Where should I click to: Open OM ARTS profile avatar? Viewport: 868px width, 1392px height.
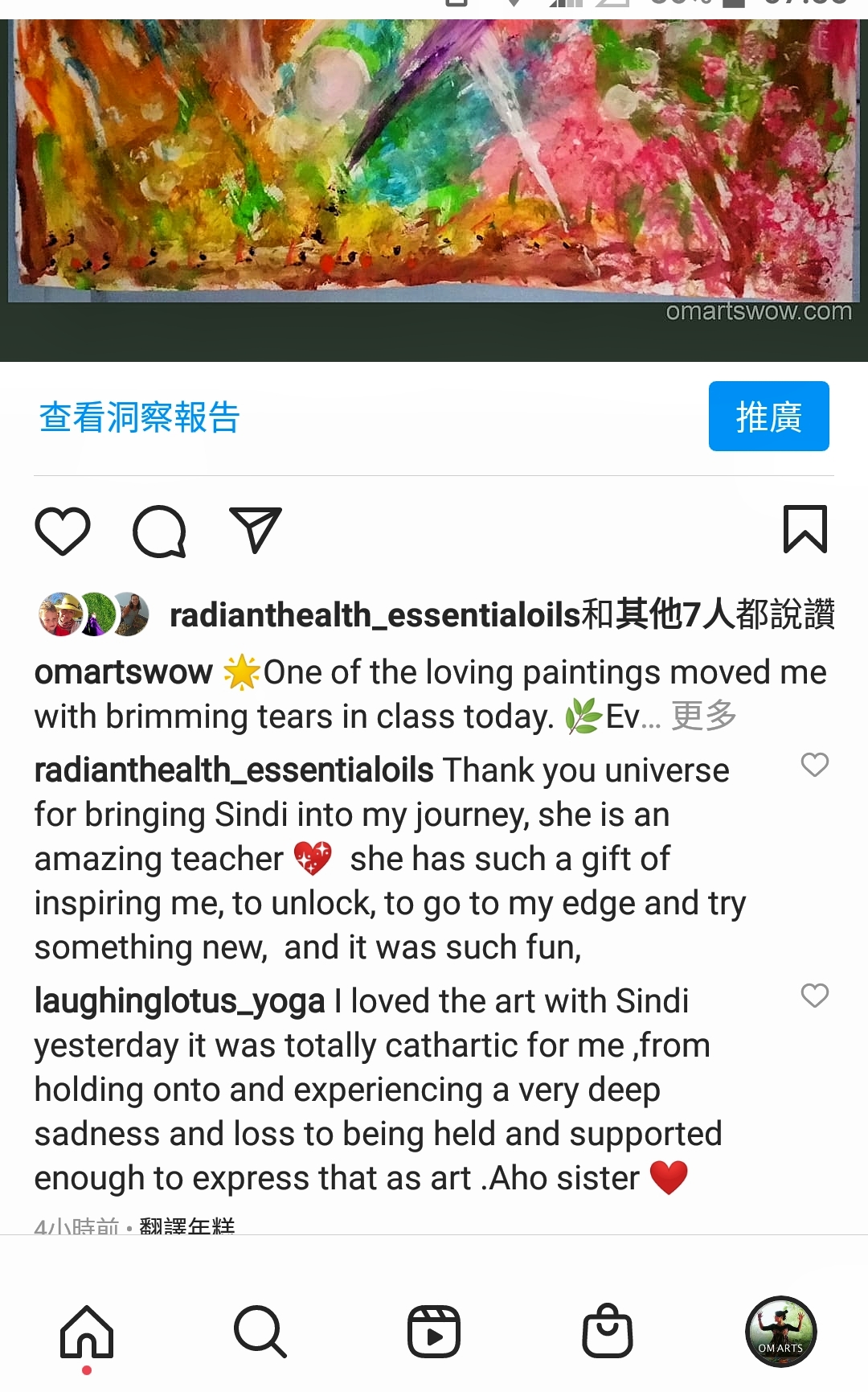(781, 1332)
